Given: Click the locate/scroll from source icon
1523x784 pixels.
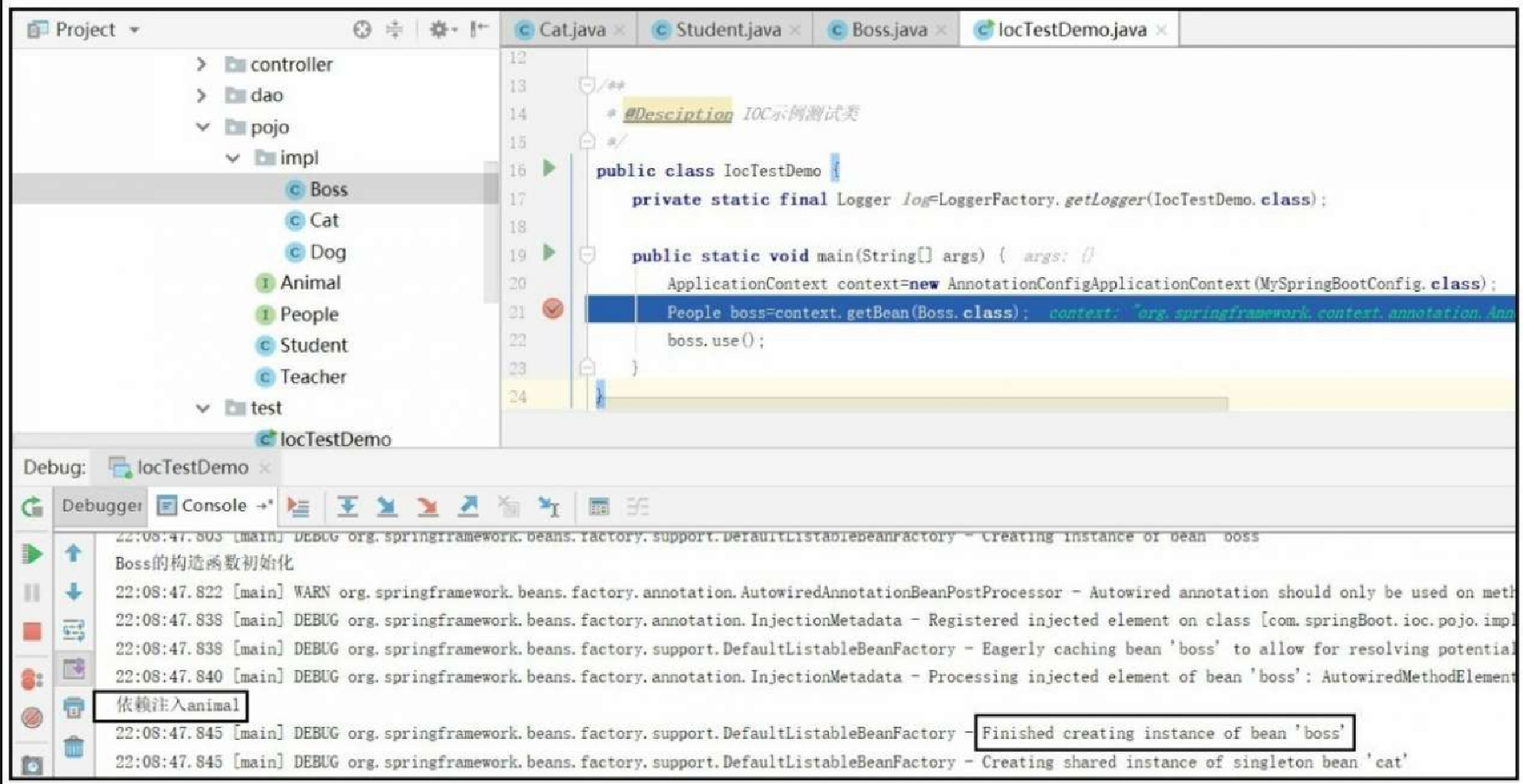Looking at the screenshot, I should point(362,30).
